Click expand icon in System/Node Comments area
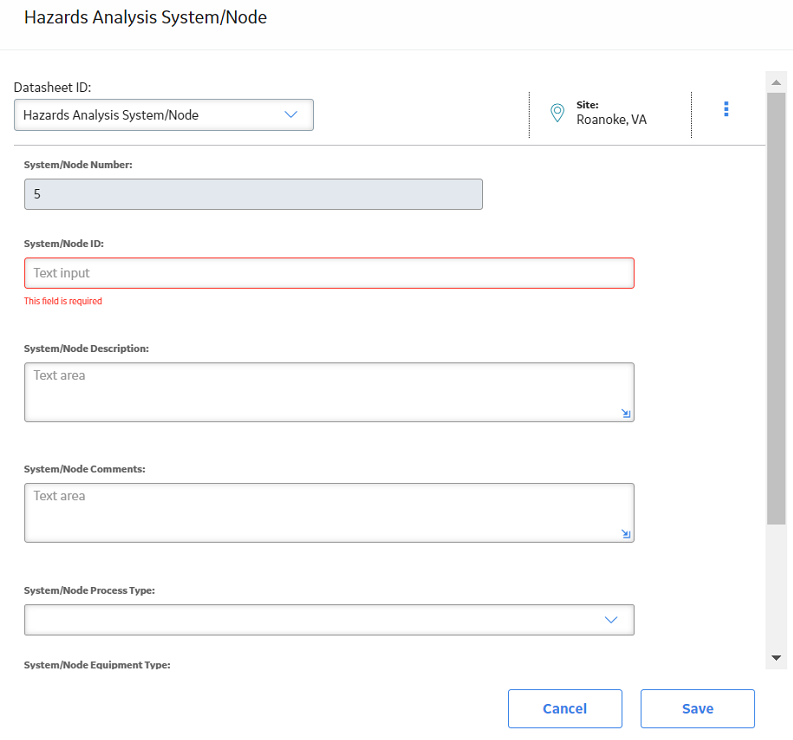 (x=626, y=534)
